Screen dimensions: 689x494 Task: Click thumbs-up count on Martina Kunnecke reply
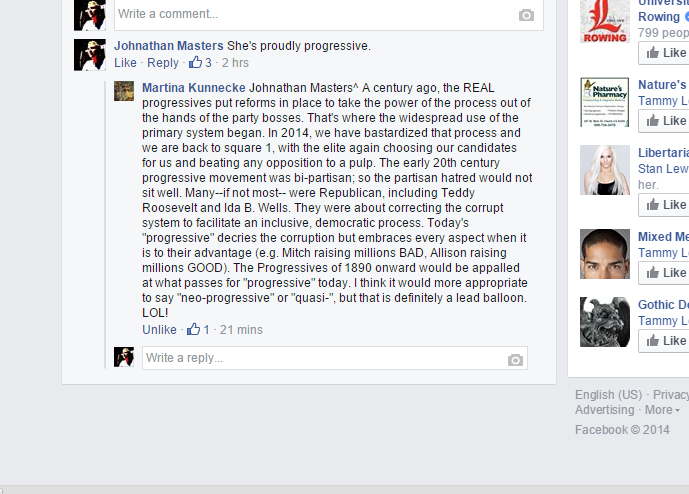click(x=198, y=330)
